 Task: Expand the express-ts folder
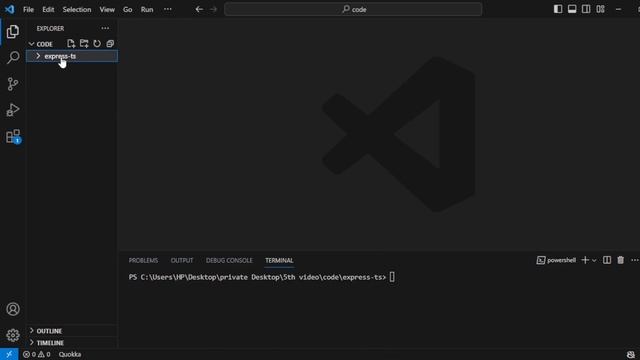coord(72,56)
